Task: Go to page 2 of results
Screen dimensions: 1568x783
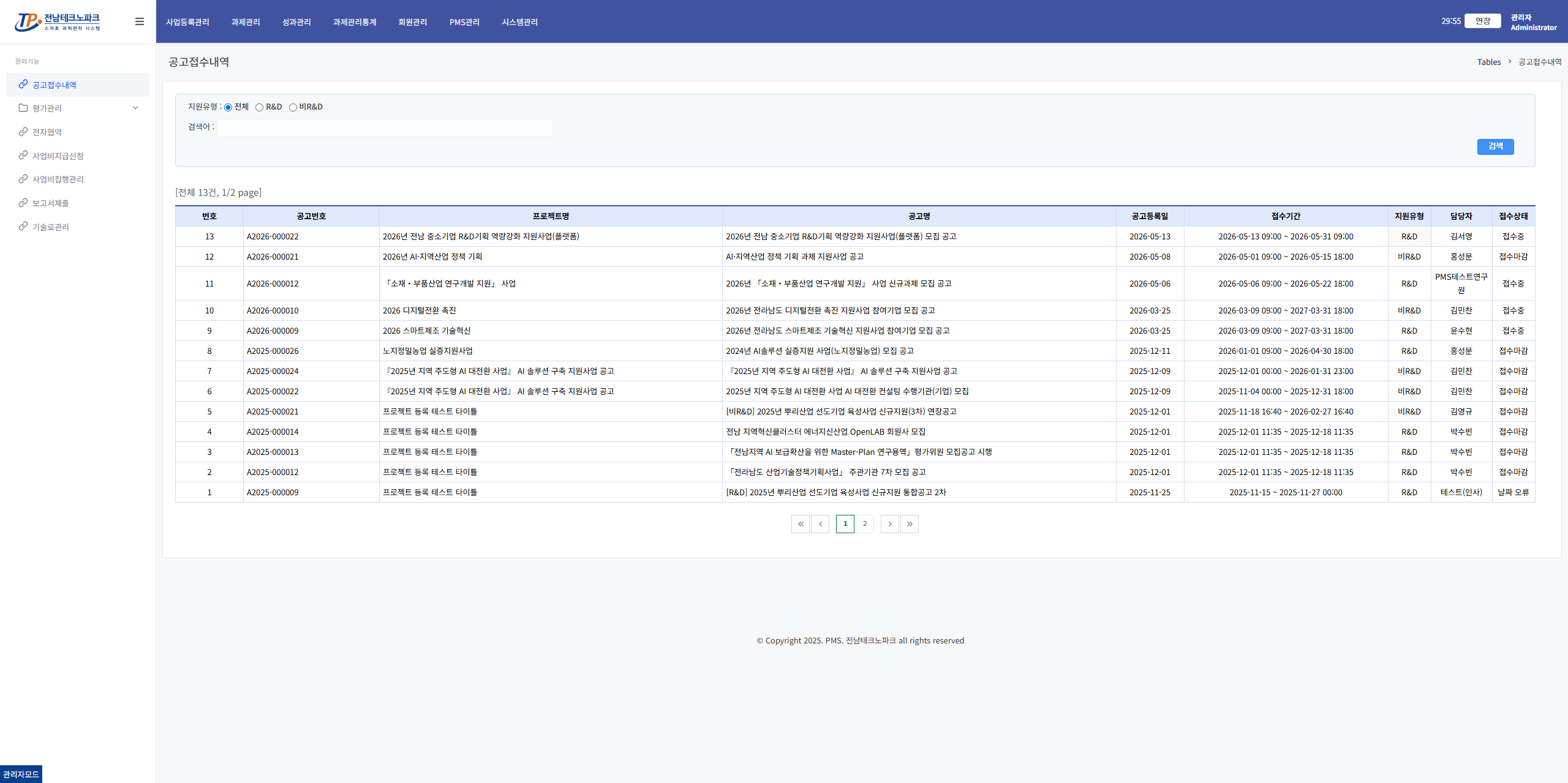Action: [865, 524]
